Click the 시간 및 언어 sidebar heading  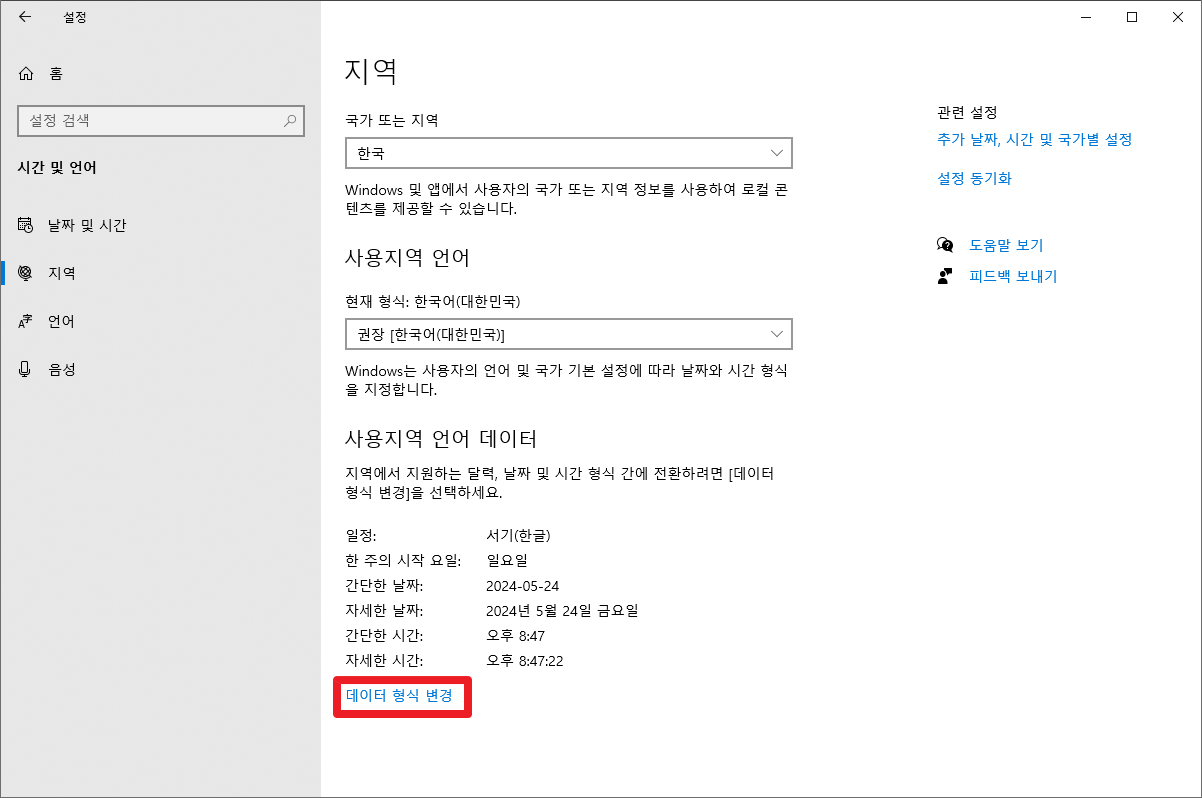(x=57, y=168)
